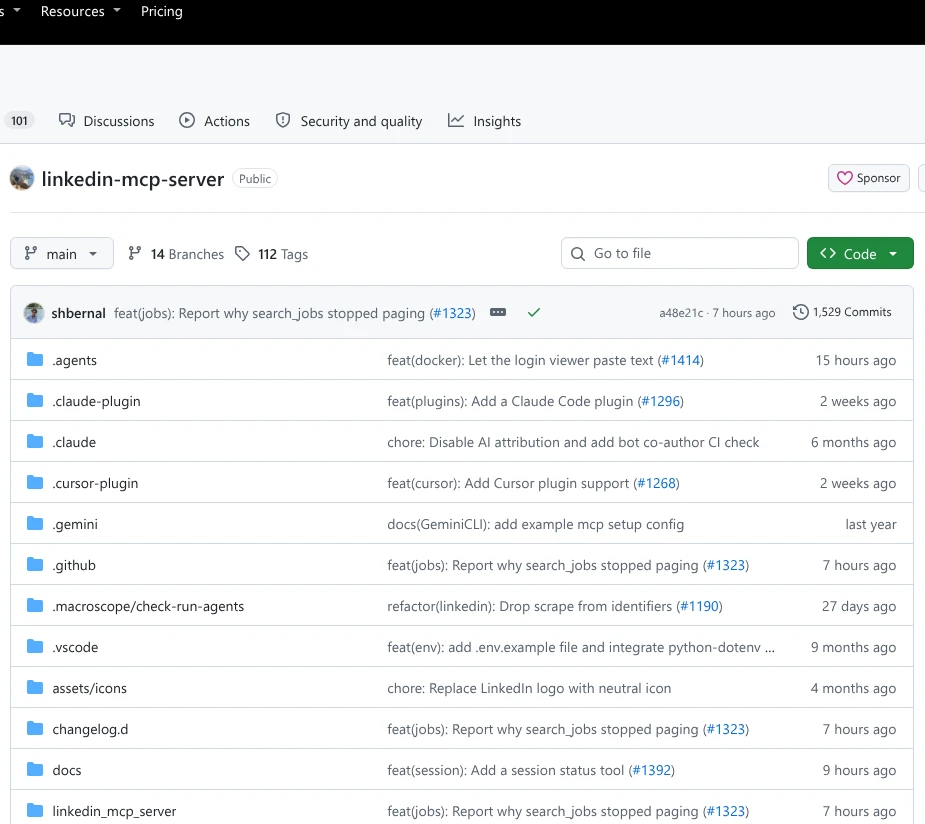
Task: Open the shbernal author profile link
Action: point(78,313)
